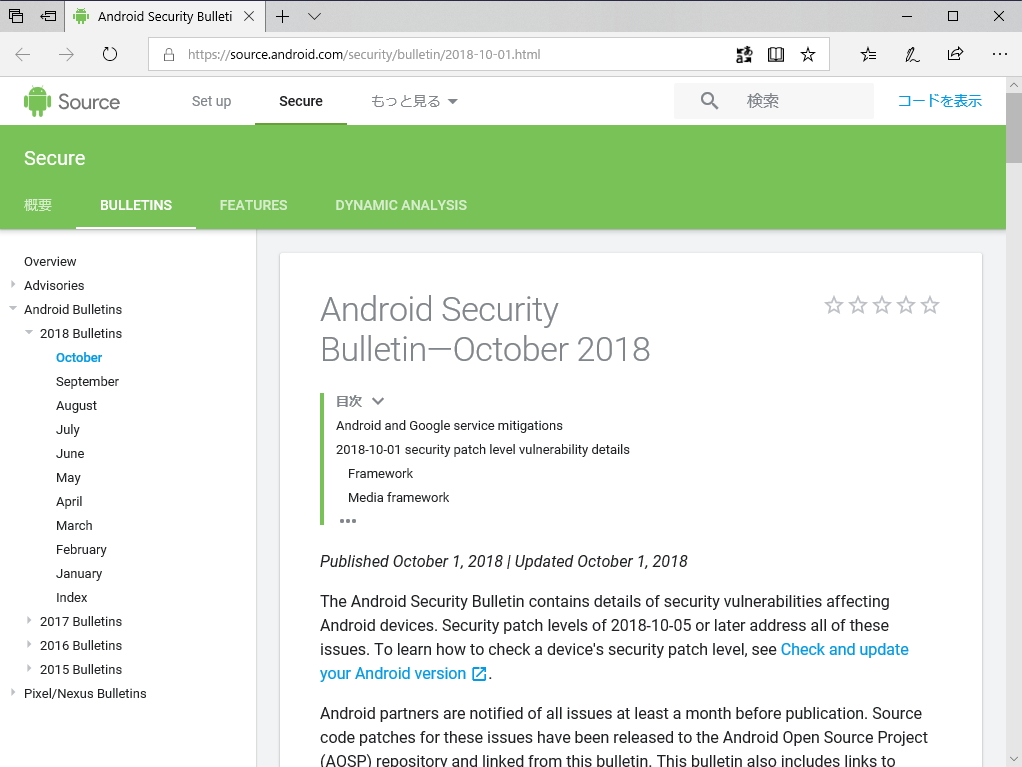Click the コードを表示 link
This screenshot has width=1022, height=767.
tap(939, 101)
